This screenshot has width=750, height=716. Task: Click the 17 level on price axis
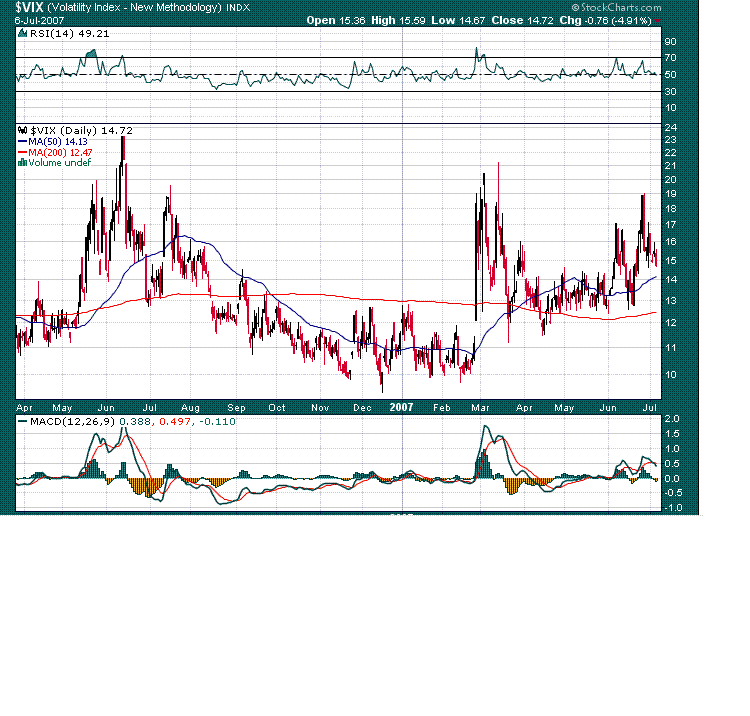671,225
